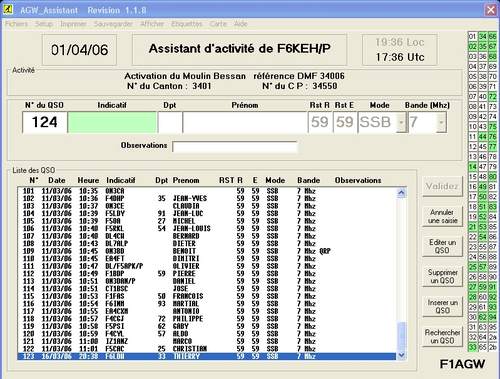Select QSO row 117 EA4CXN ANTONIO
Screen dimensions: 500x379
[x=207, y=311]
